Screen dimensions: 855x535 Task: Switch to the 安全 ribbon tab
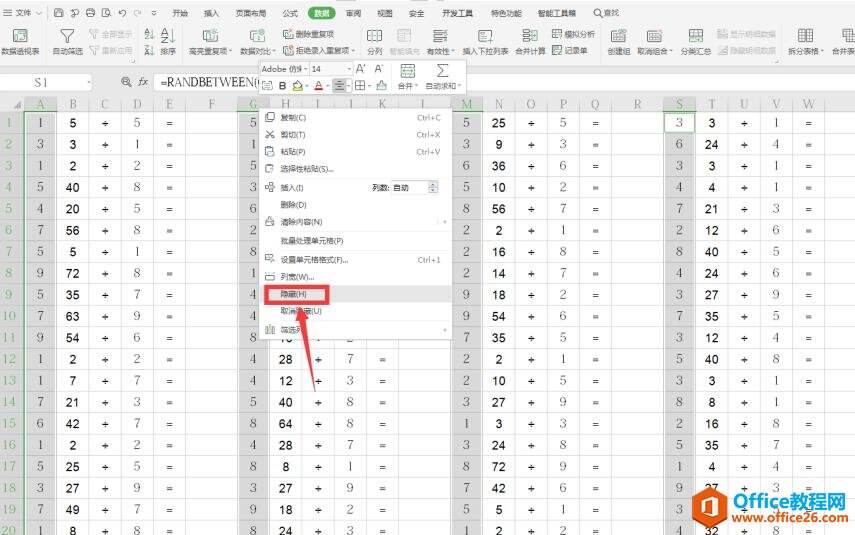[x=417, y=13]
